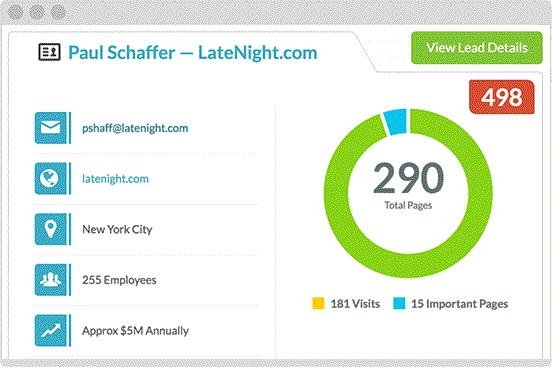Select the blue segment of donut chart
Viewport: 552px width, 368px height.
(x=395, y=122)
